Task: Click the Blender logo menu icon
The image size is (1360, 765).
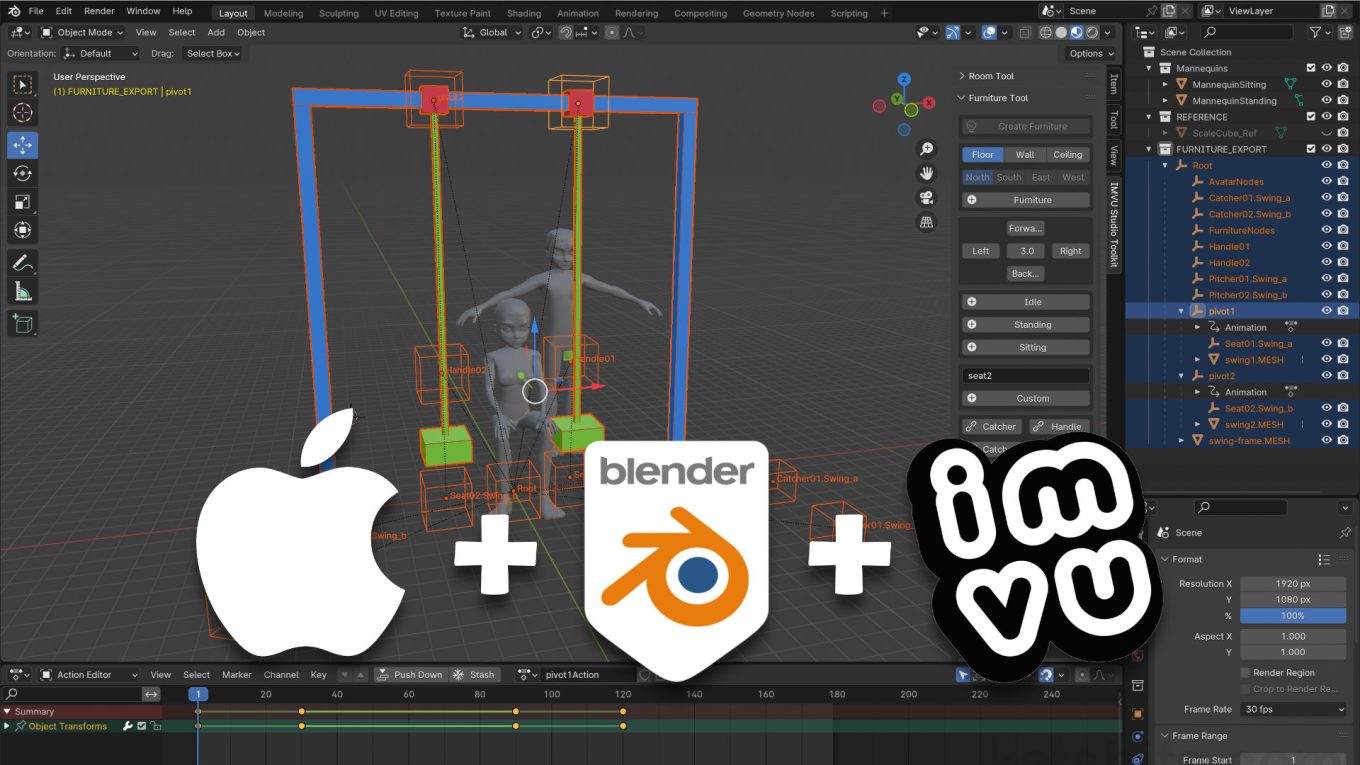Action: point(15,11)
